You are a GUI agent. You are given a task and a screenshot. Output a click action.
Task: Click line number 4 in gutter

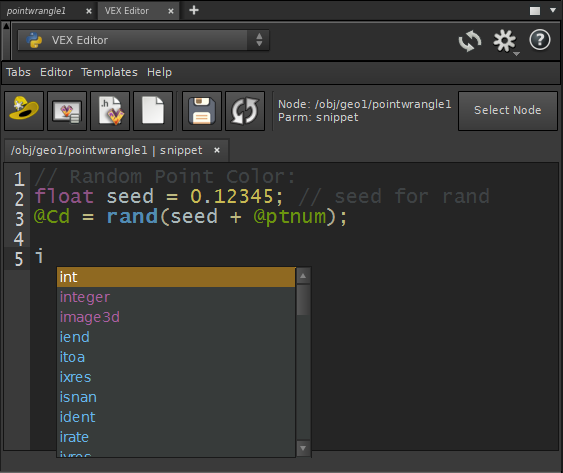[19, 239]
